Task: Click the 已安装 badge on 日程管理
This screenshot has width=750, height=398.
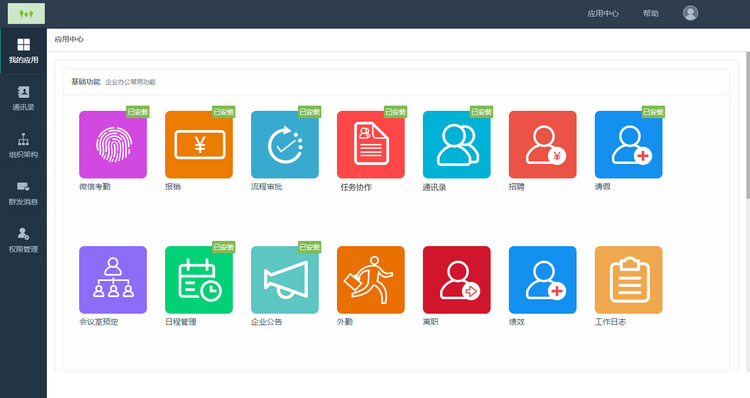Action: click(x=224, y=247)
